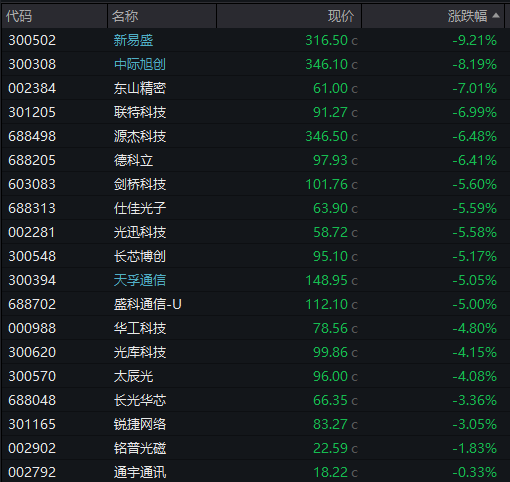Viewport: 510px width, 482px height.
Task: Open stock 天孚通信 by its name
Action: pyautogui.click(x=140, y=280)
